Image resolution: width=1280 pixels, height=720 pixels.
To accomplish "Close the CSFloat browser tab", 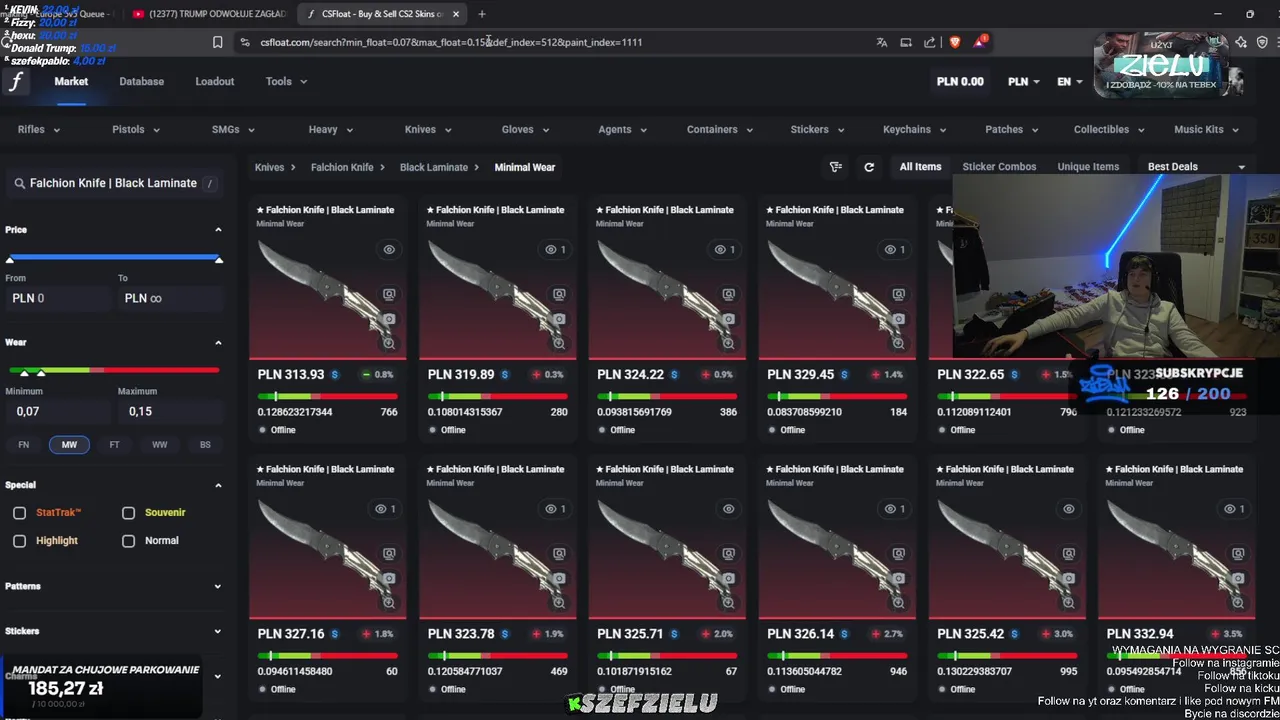I will 456,14.
